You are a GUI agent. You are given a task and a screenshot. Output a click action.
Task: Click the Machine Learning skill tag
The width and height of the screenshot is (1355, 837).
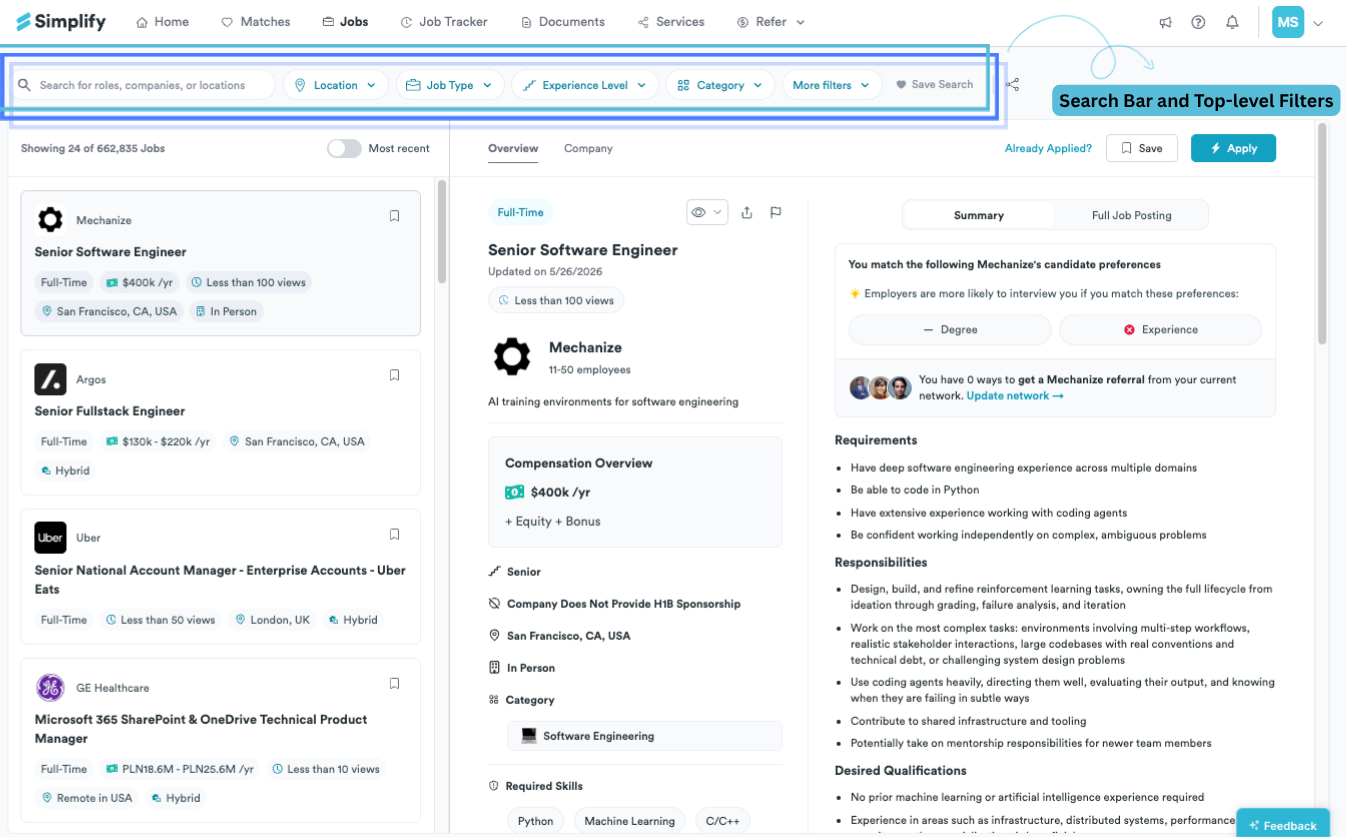[629, 821]
